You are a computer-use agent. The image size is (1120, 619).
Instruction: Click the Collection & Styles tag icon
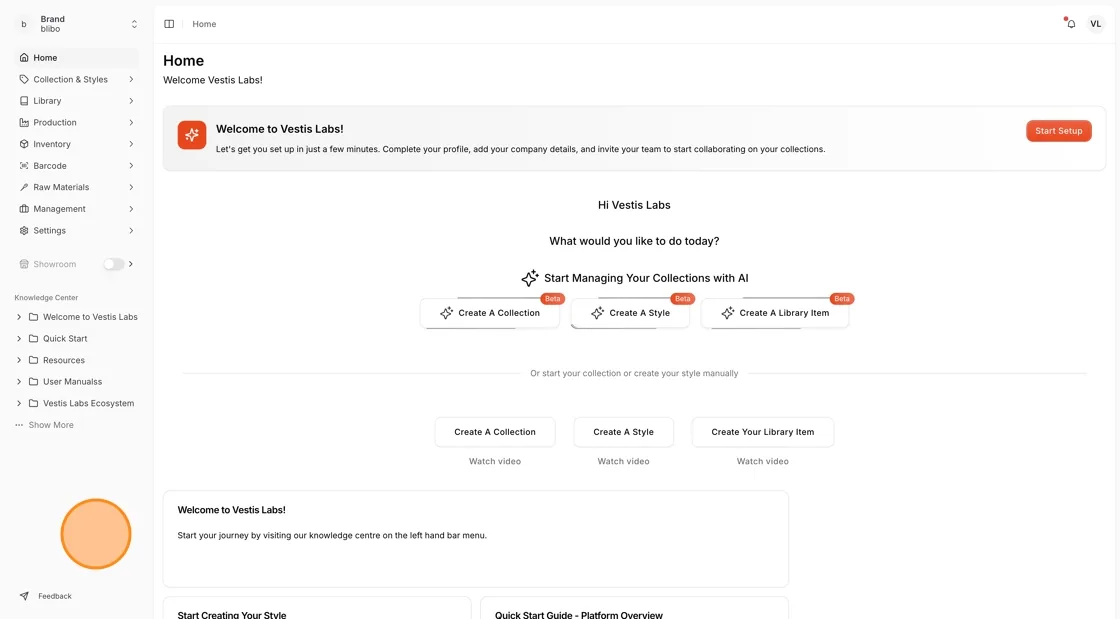point(24,79)
